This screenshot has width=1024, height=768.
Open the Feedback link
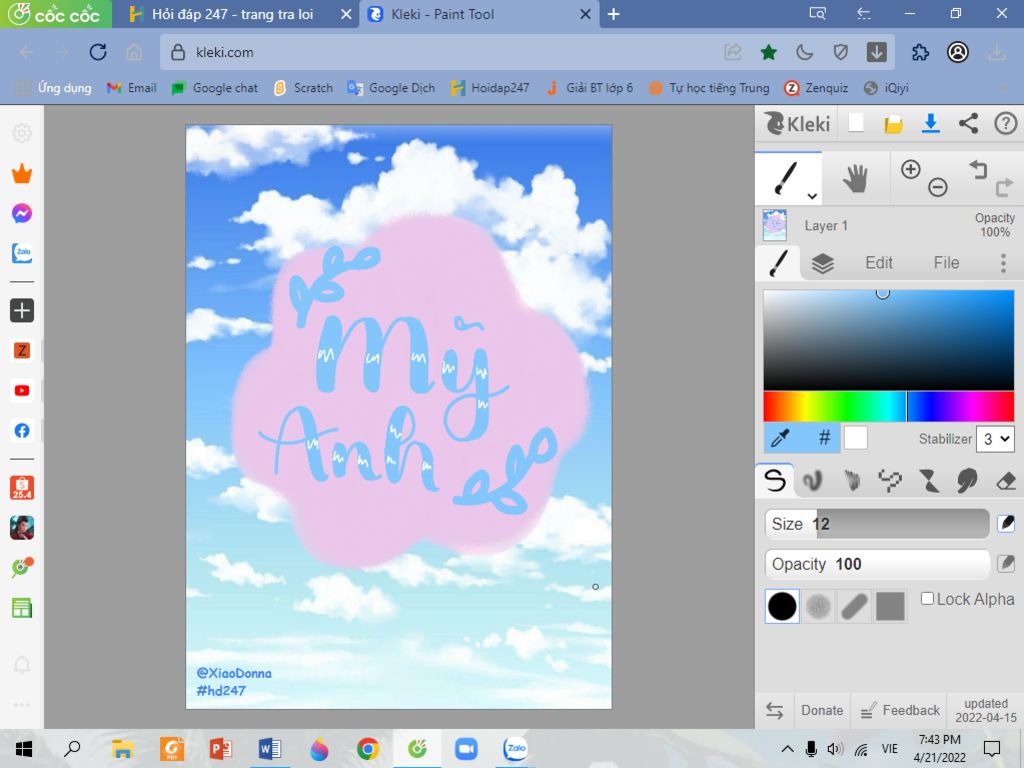(x=900, y=711)
